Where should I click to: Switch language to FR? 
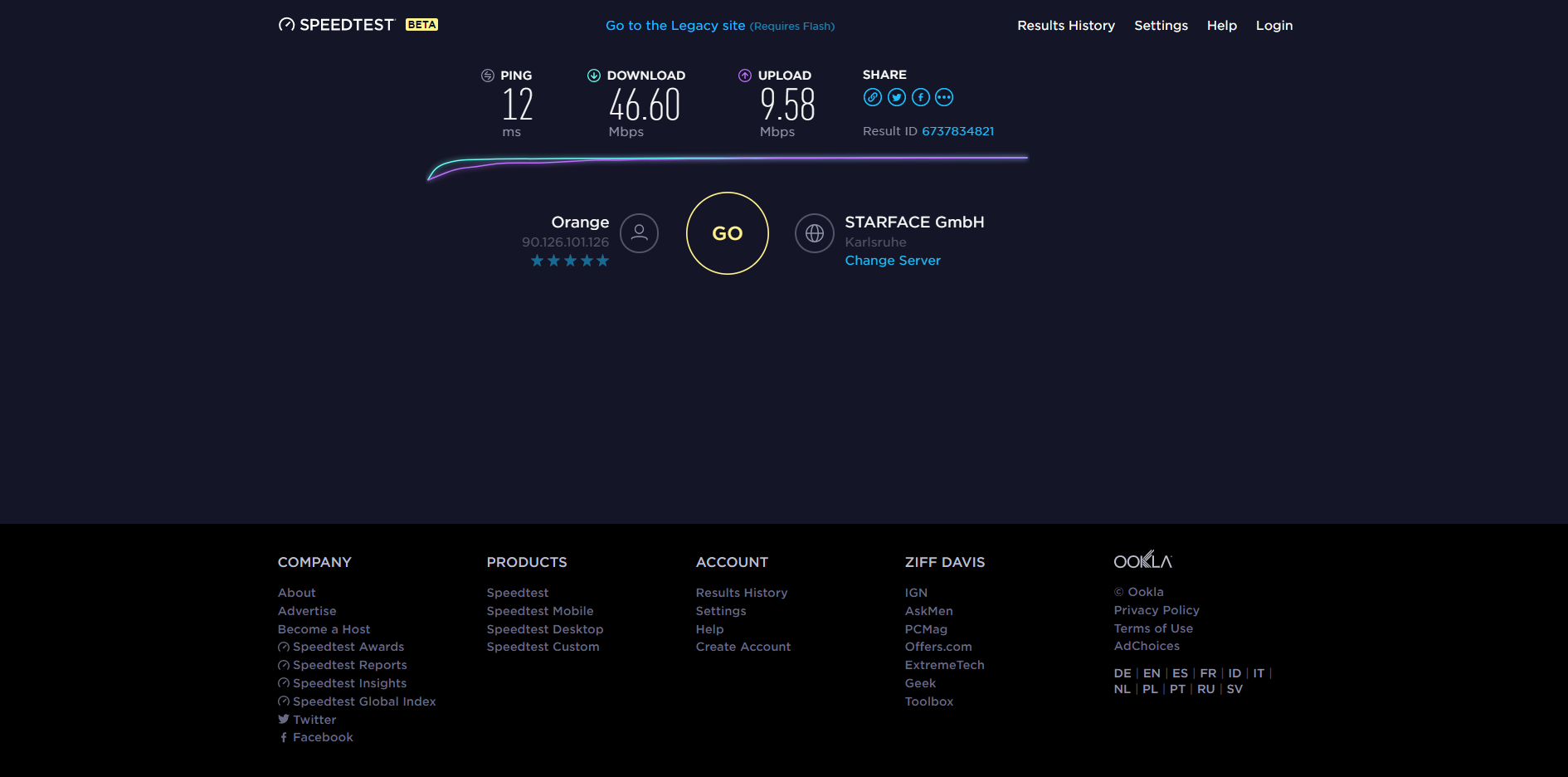coord(1208,673)
